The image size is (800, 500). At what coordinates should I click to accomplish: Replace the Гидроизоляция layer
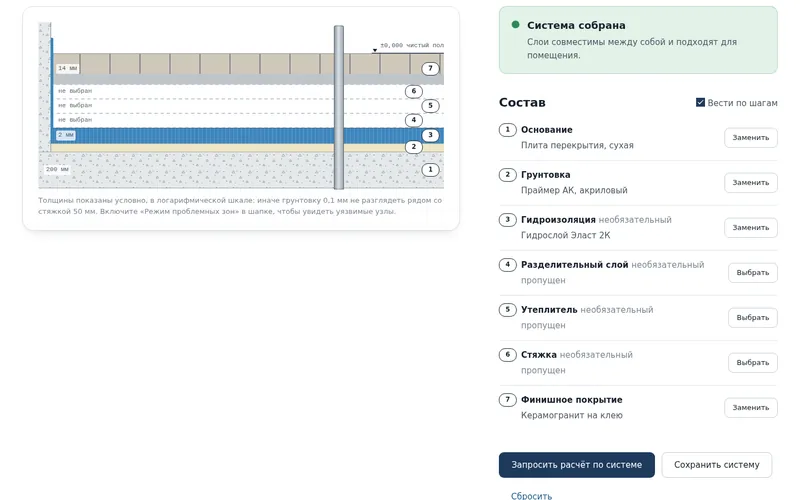point(751,228)
